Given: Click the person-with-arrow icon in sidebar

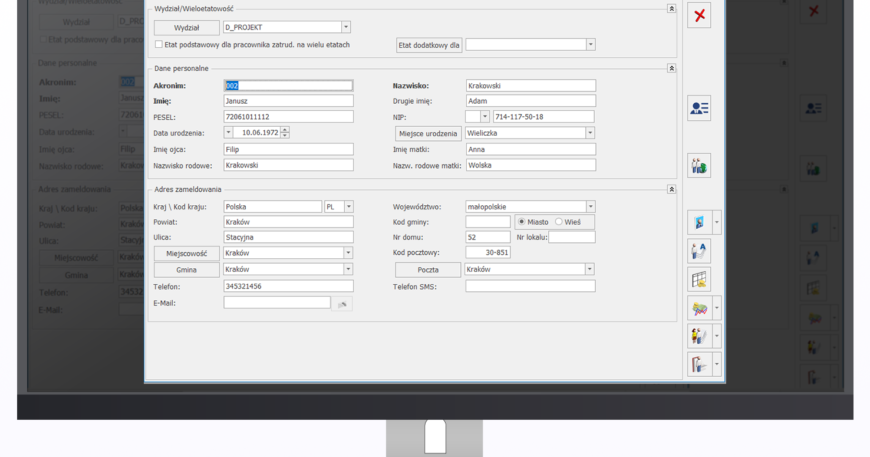Looking at the screenshot, I should click(x=699, y=251).
